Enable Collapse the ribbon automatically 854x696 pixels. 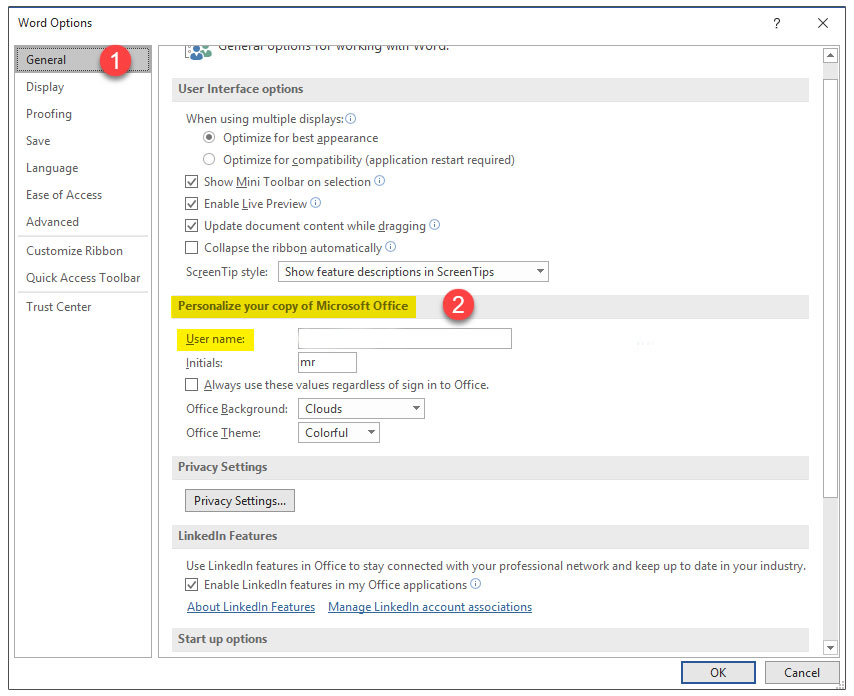192,248
